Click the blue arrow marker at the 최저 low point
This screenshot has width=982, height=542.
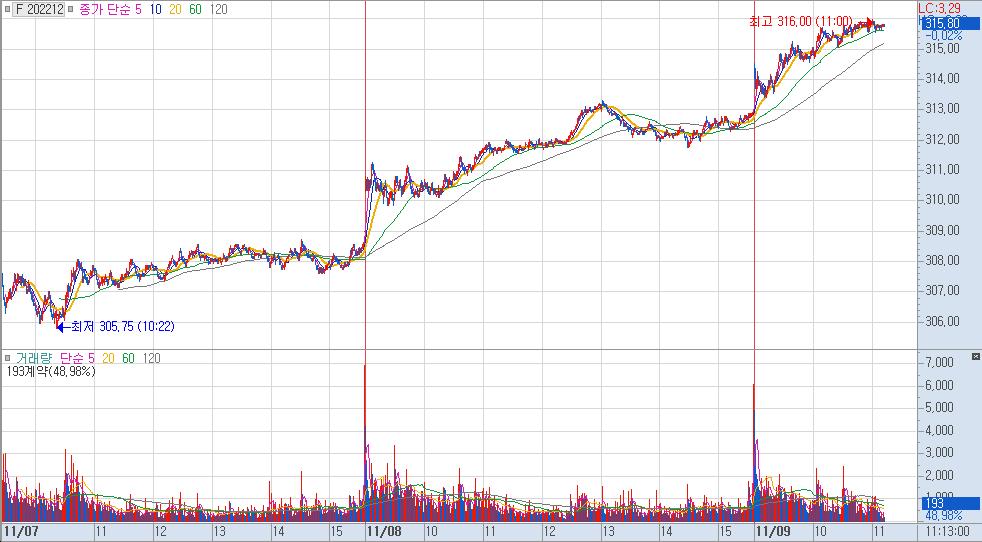pyautogui.click(x=61, y=326)
